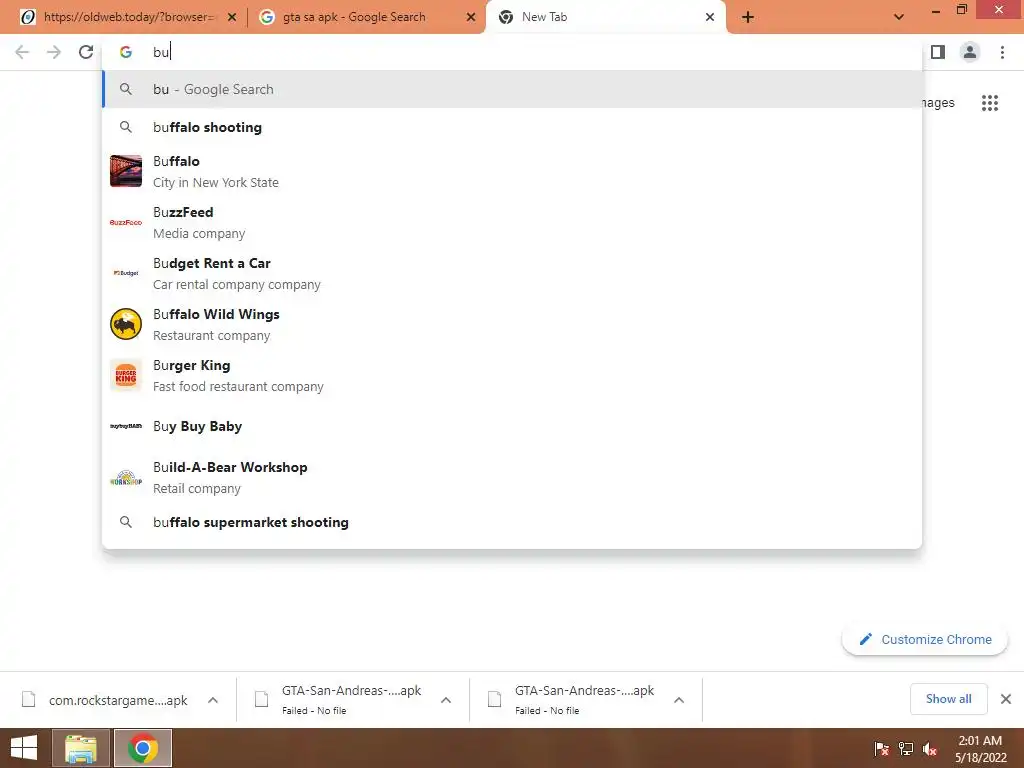Screen dimensions: 1024x768
Task: Choose BuzzFeed Media company suggestion text
Action: point(199,222)
